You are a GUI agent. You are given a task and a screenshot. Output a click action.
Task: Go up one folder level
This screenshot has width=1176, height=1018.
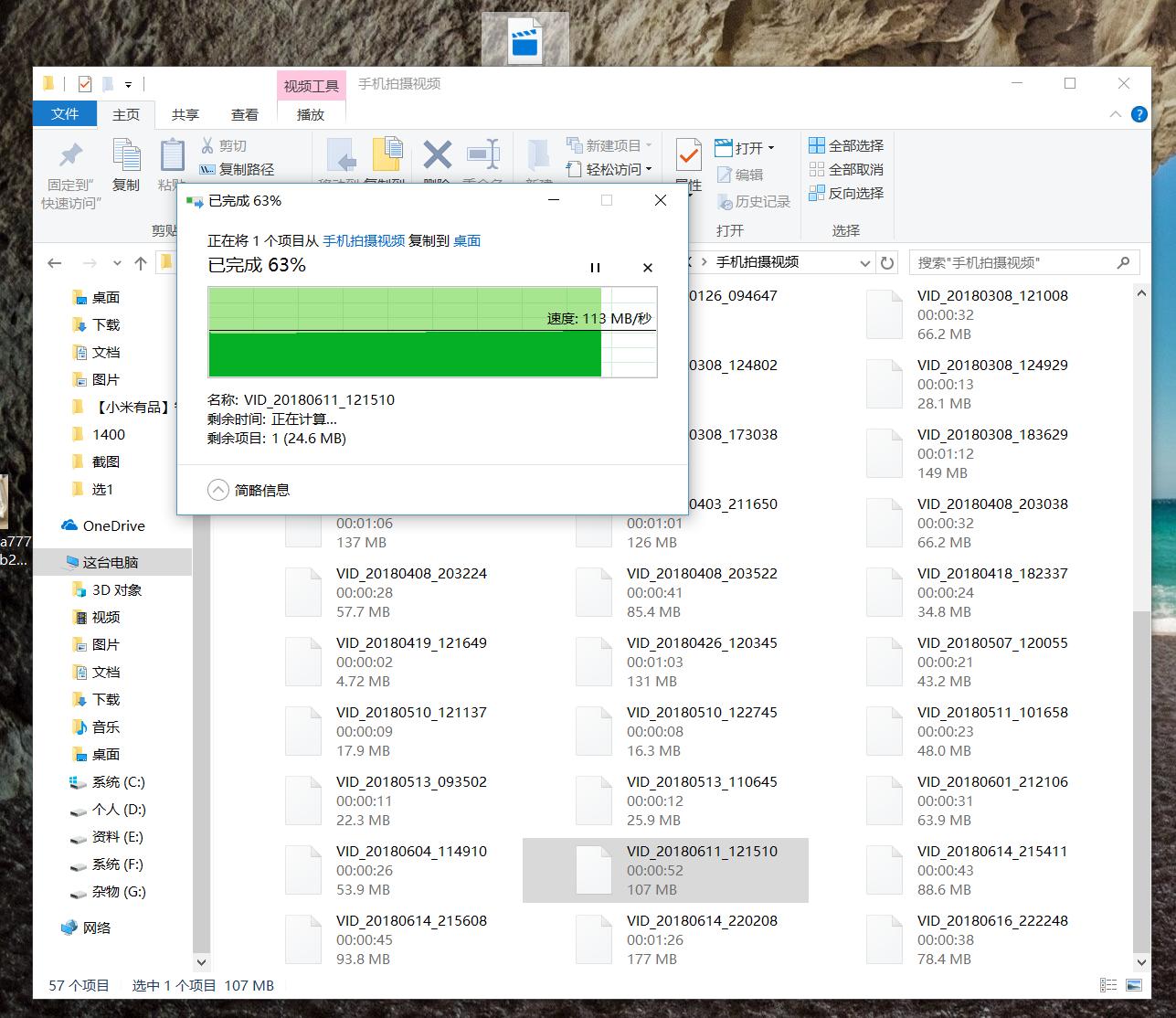[x=140, y=263]
